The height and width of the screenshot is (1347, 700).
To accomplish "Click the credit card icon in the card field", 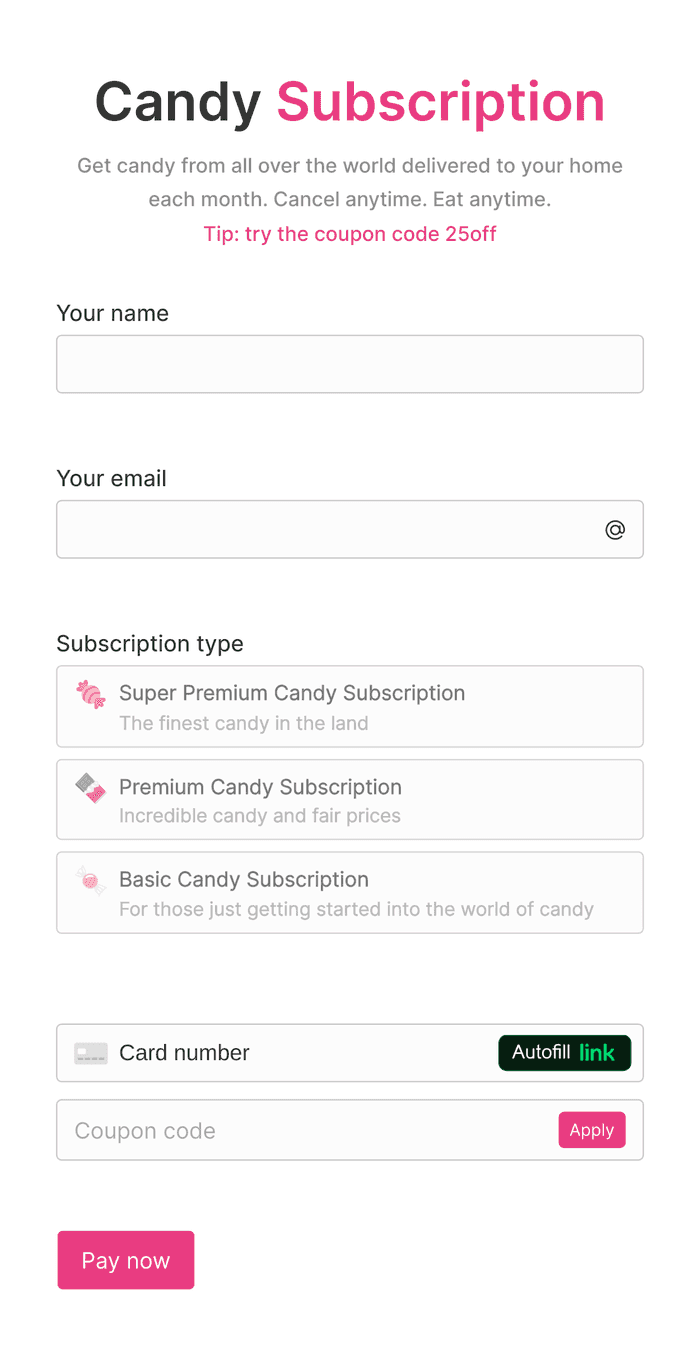I will pos(90,1052).
